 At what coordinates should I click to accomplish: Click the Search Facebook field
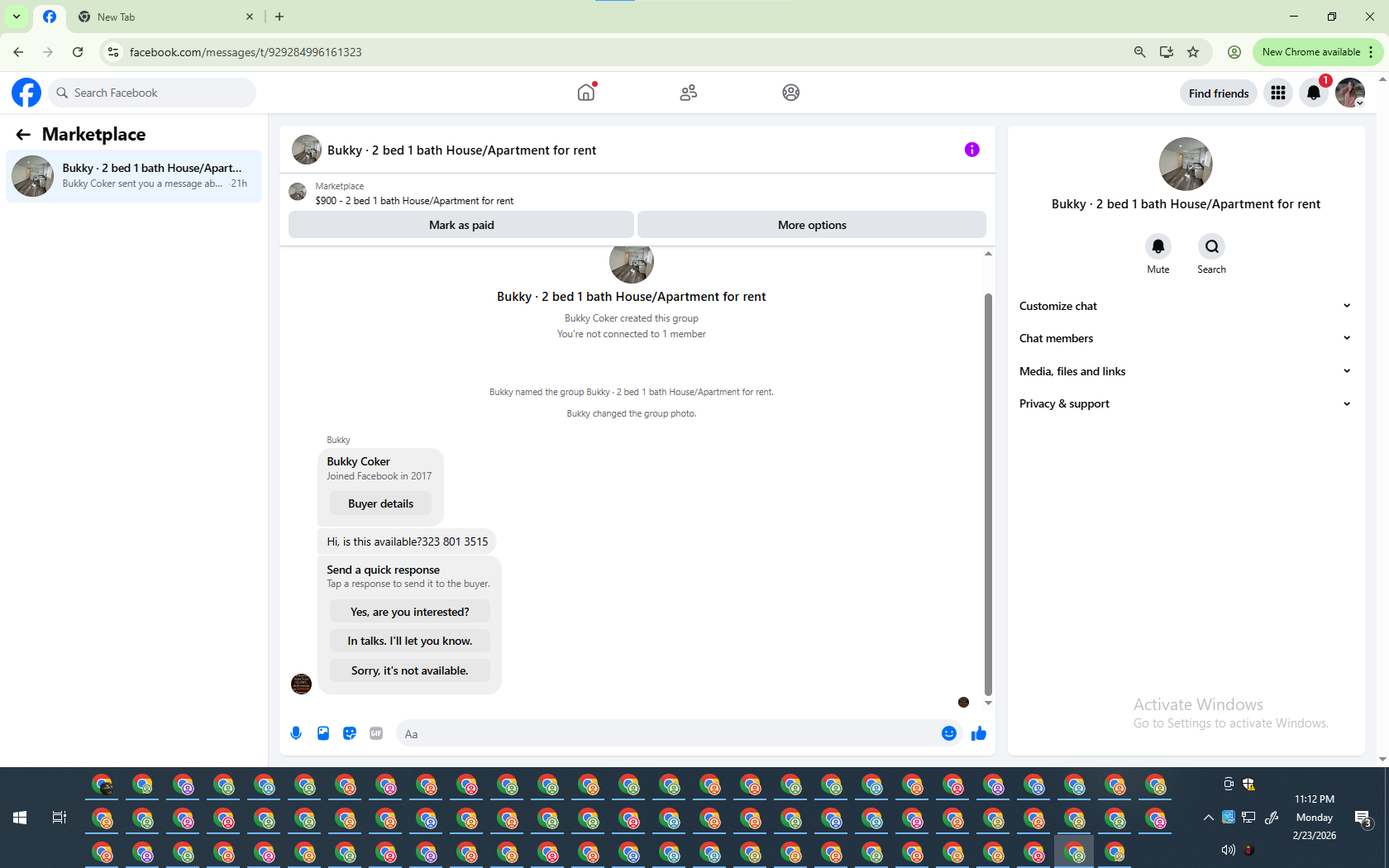click(x=152, y=93)
